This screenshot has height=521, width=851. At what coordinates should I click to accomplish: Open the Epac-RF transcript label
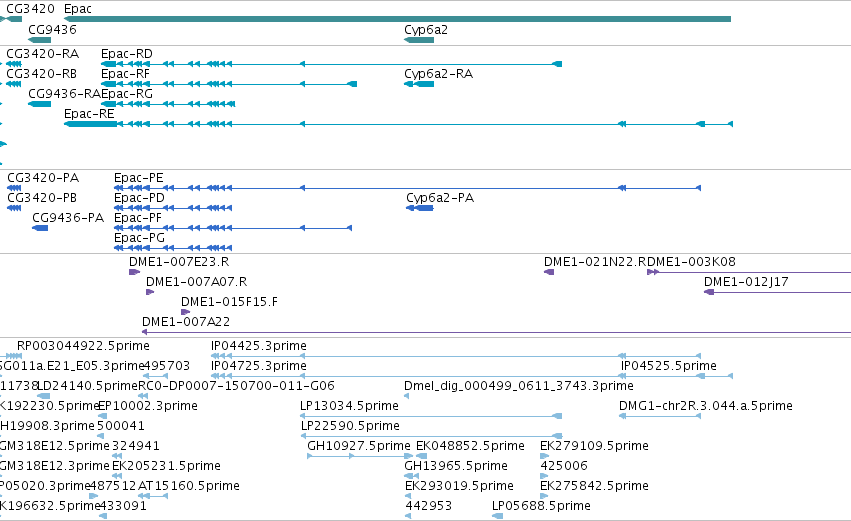tap(125, 74)
